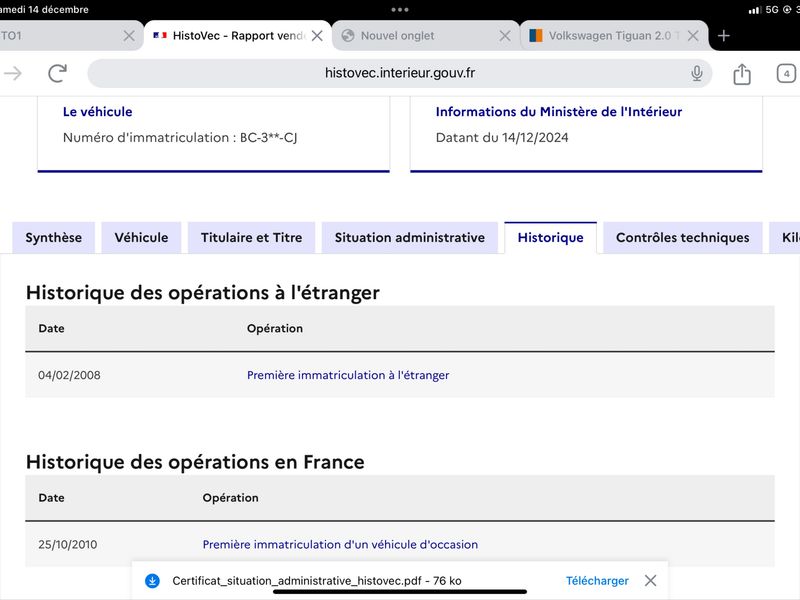
Task: Switch to the HistoVec - Rapport tab
Action: click(x=238, y=36)
